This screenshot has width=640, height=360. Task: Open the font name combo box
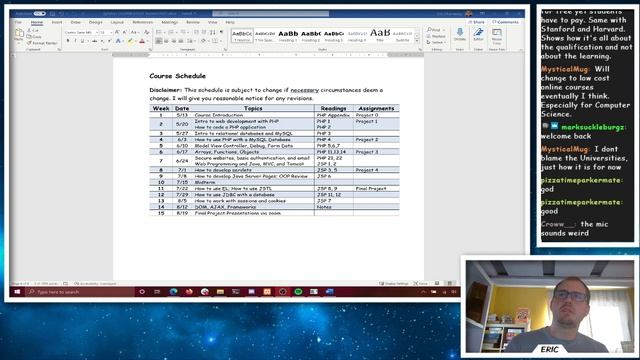81,32
